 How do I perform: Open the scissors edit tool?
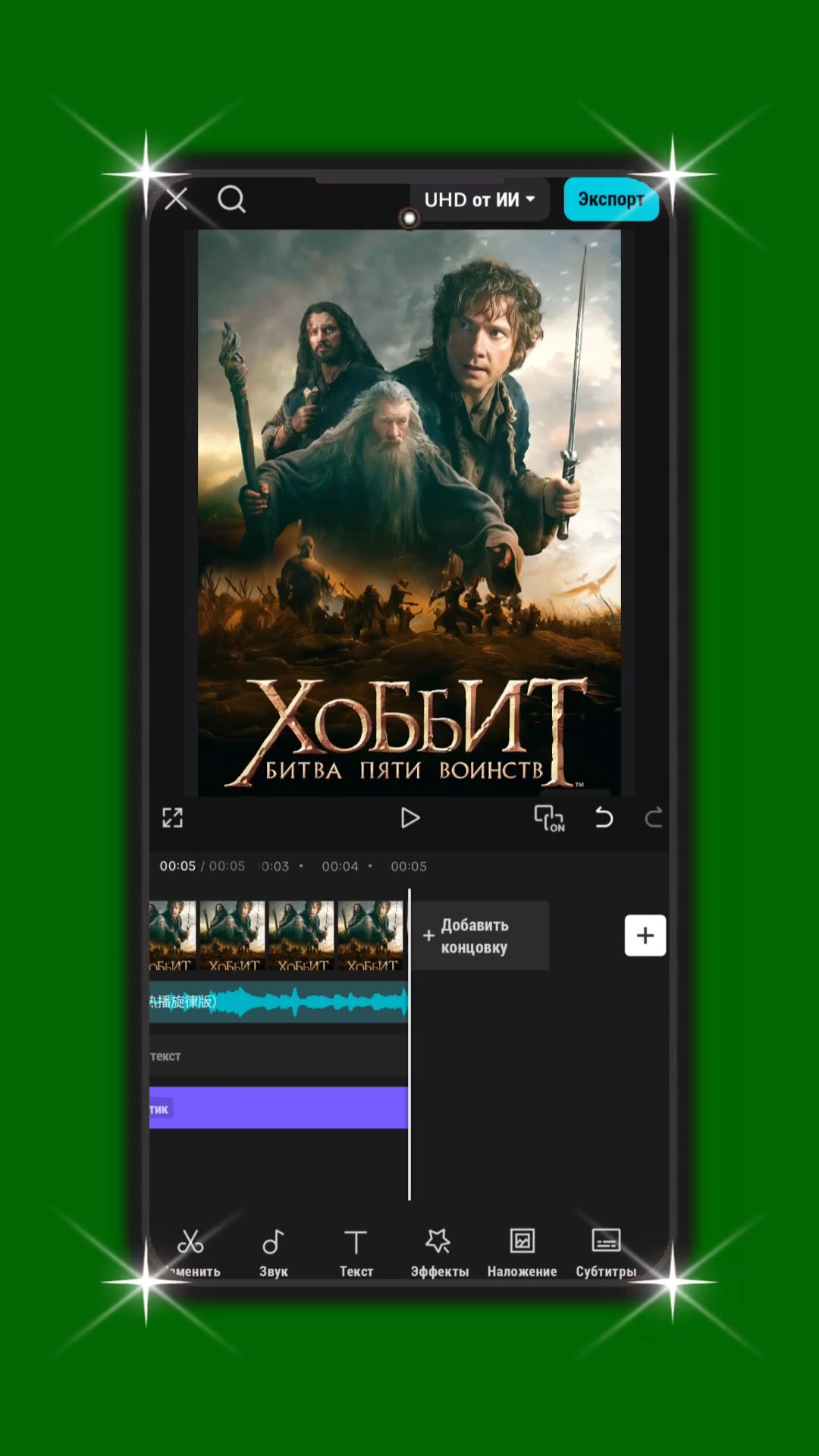(x=191, y=1253)
